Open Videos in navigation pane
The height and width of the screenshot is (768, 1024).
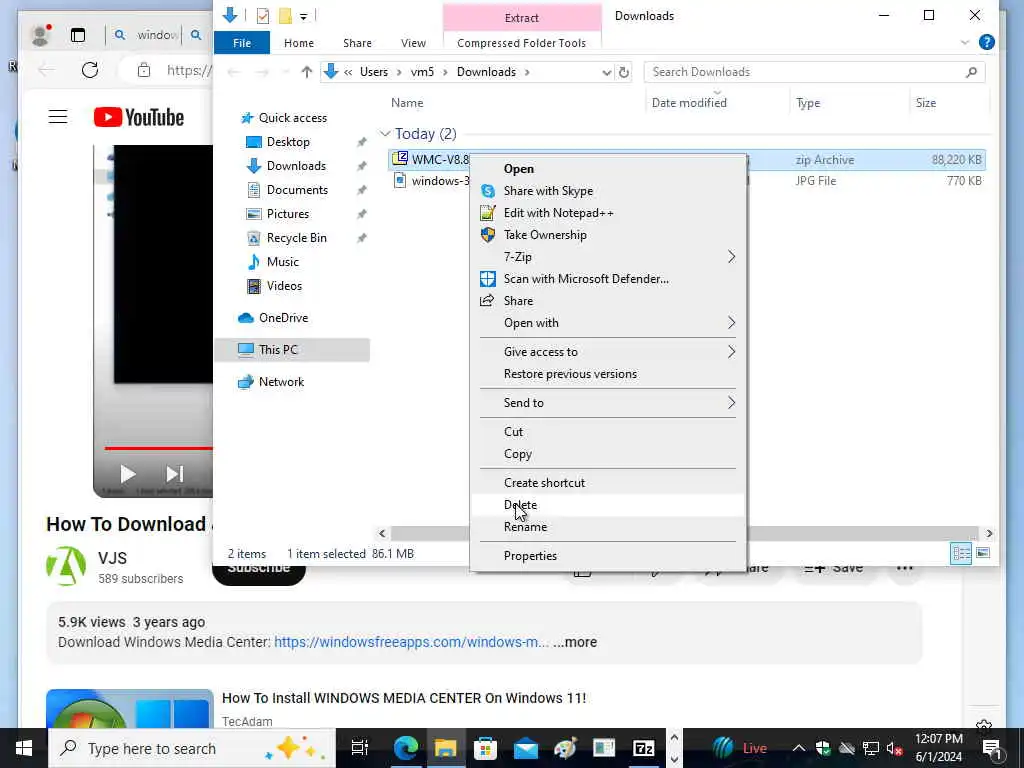click(x=284, y=286)
